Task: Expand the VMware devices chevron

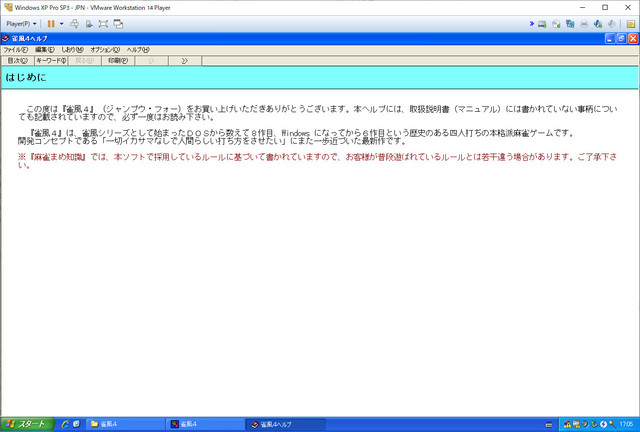Action: coord(531,24)
